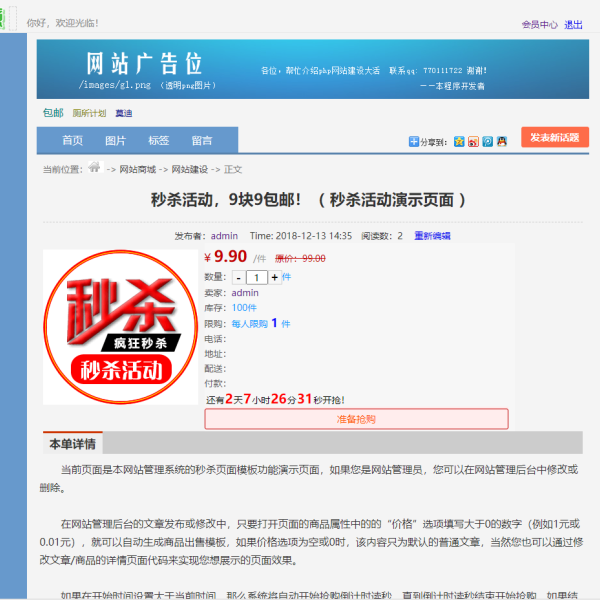Share to Sina Weibo icon
Image resolution: width=600 pixels, height=600 pixels.
coord(473,142)
